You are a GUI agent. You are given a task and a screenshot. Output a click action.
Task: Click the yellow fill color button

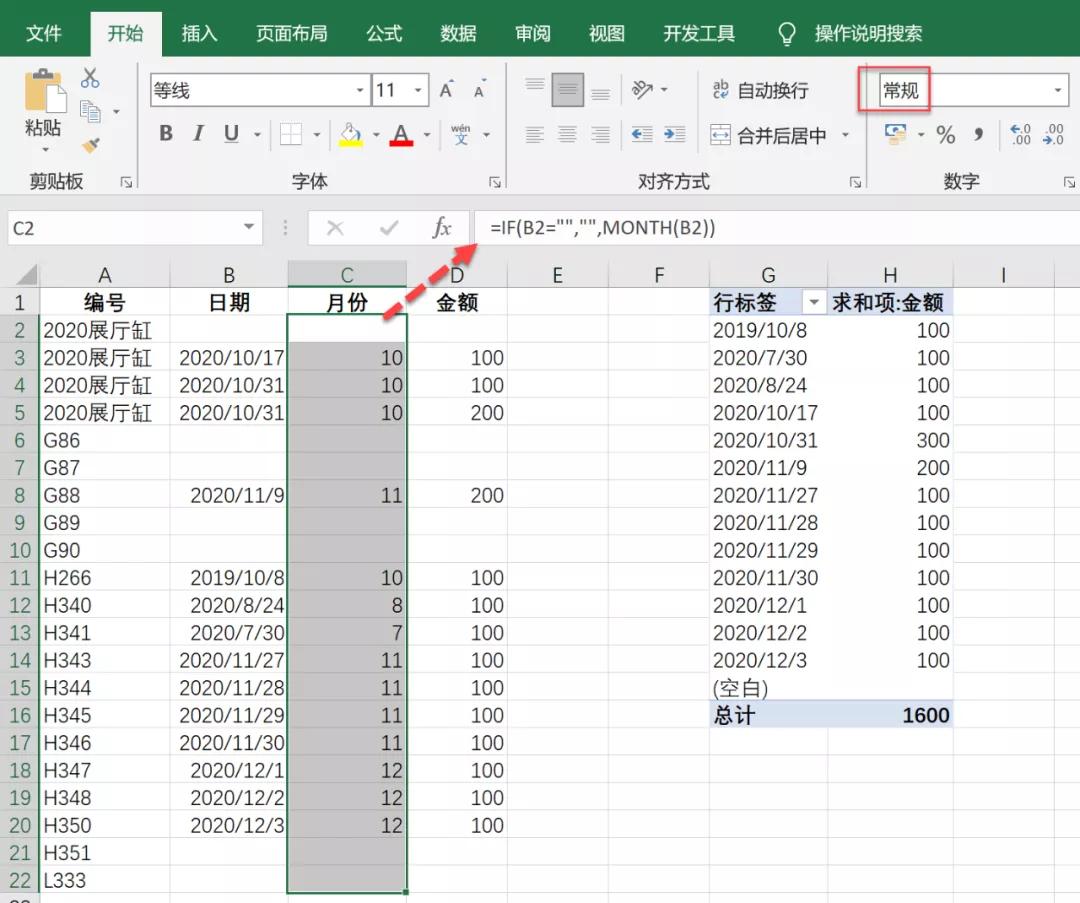tap(350, 135)
